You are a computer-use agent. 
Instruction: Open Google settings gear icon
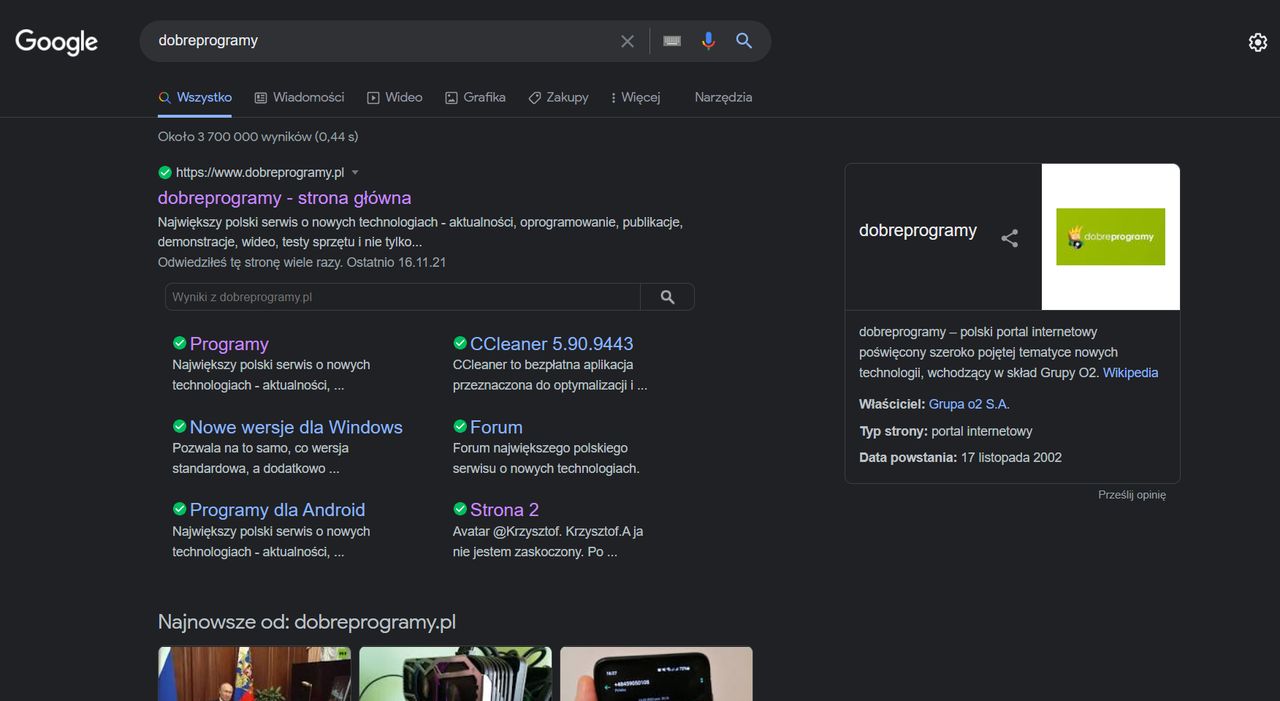tap(1258, 42)
